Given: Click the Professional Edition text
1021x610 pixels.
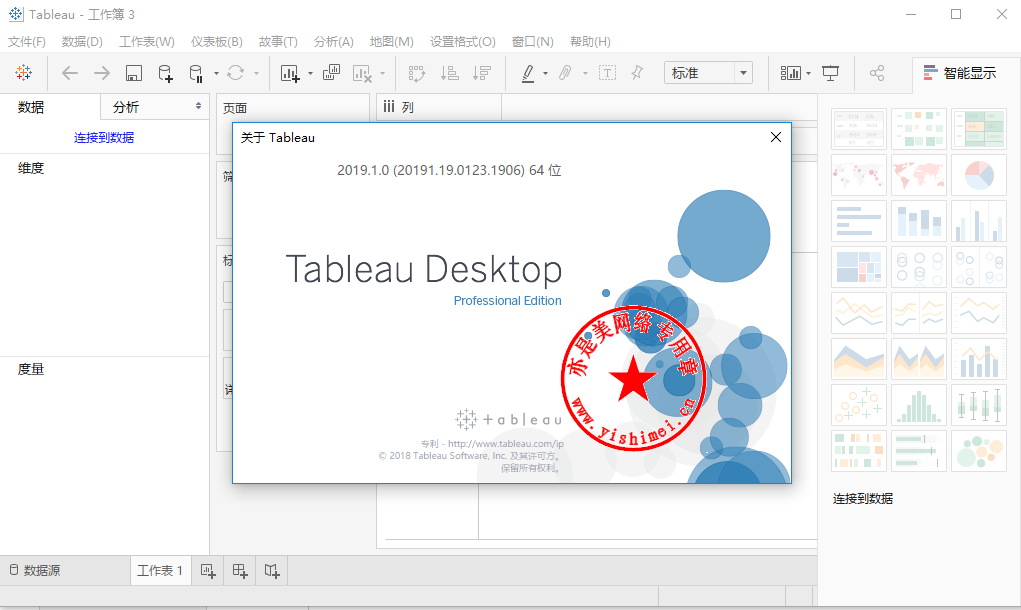Looking at the screenshot, I should (507, 301).
